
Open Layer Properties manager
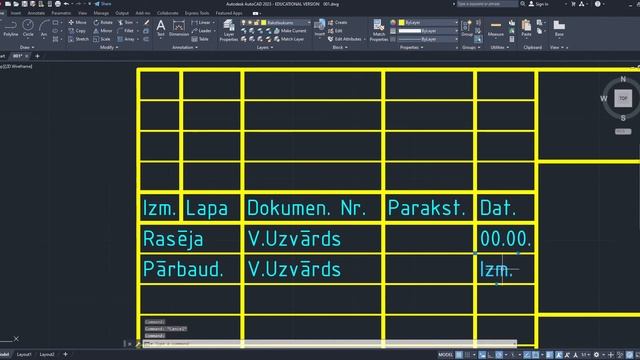pos(229,31)
